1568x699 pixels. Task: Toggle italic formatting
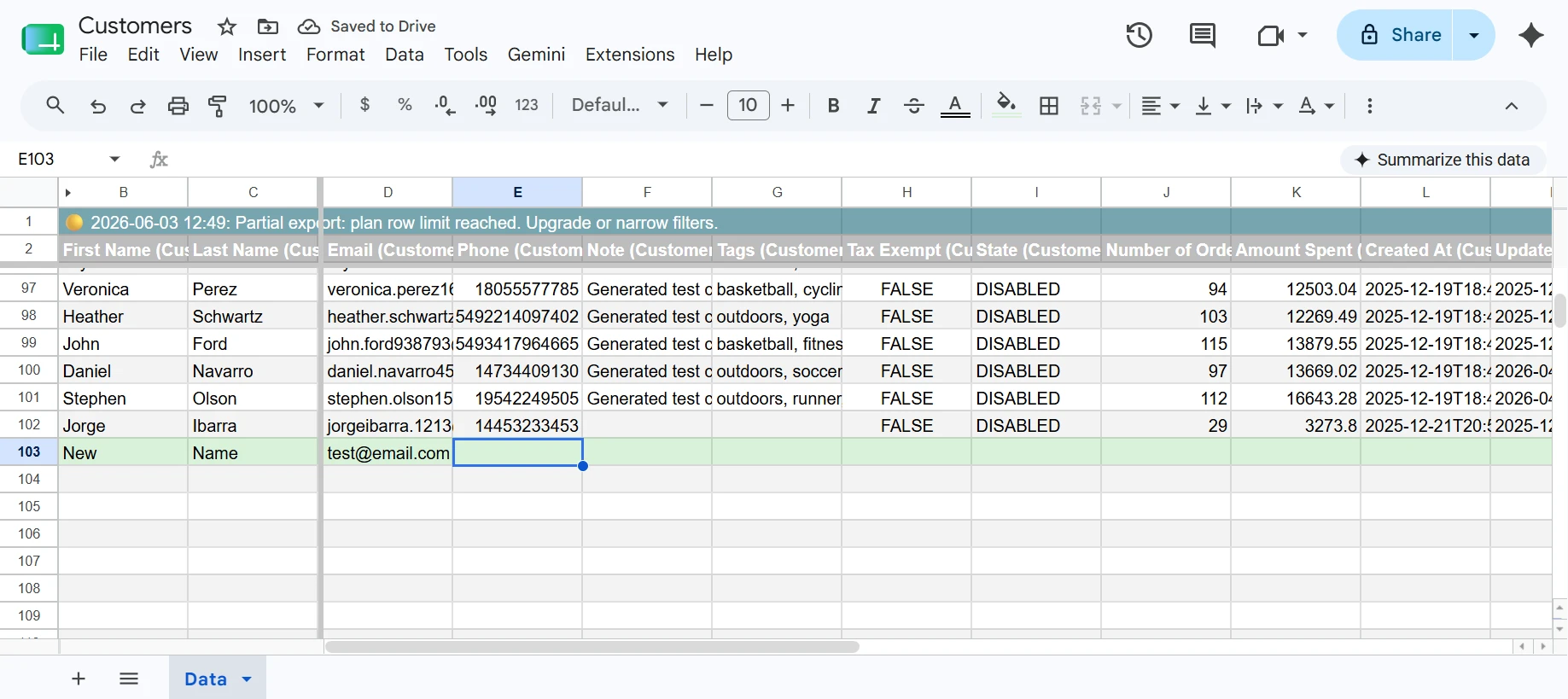click(x=873, y=106)
